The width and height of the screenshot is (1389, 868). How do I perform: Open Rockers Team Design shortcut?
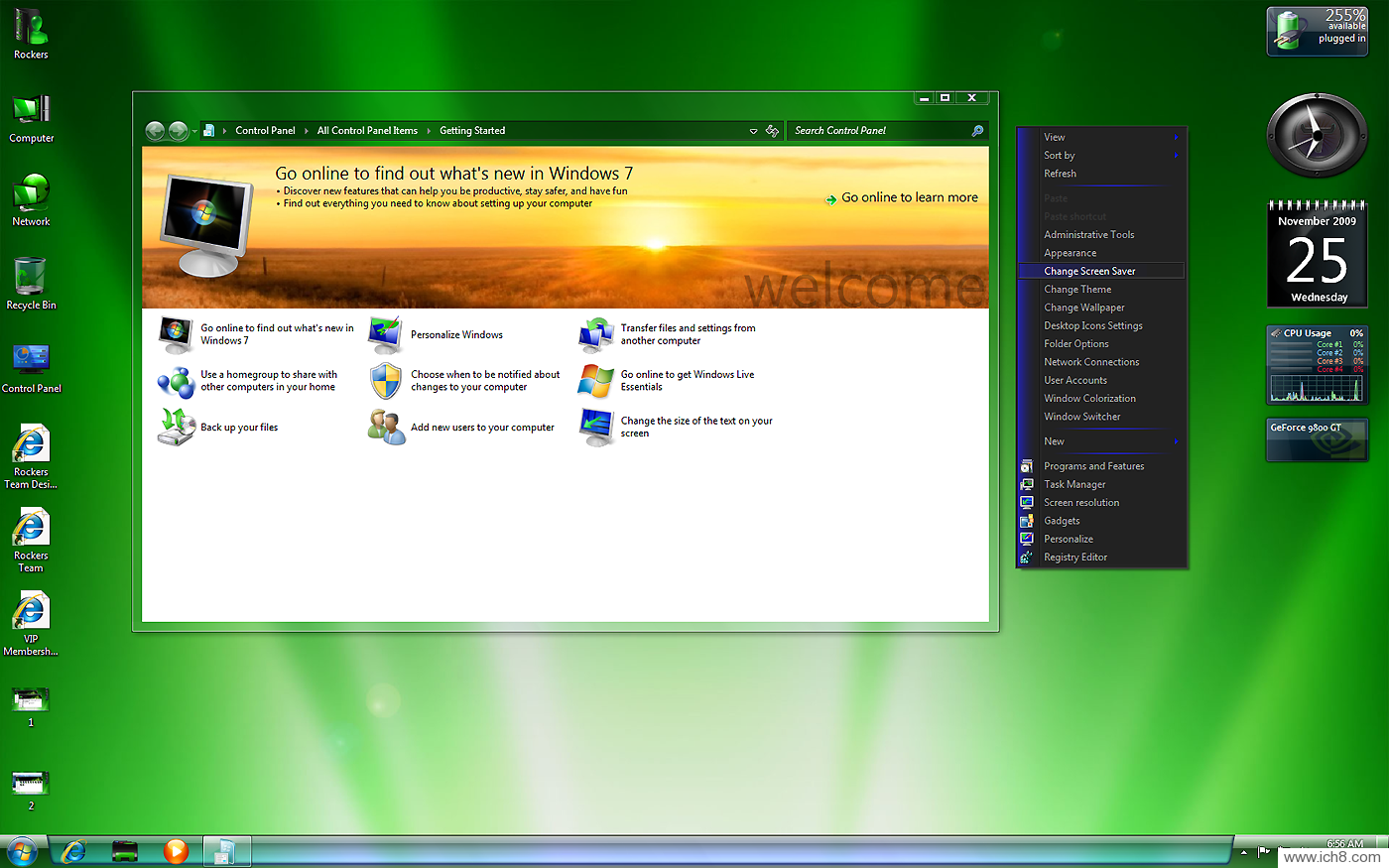pos(31,457)
